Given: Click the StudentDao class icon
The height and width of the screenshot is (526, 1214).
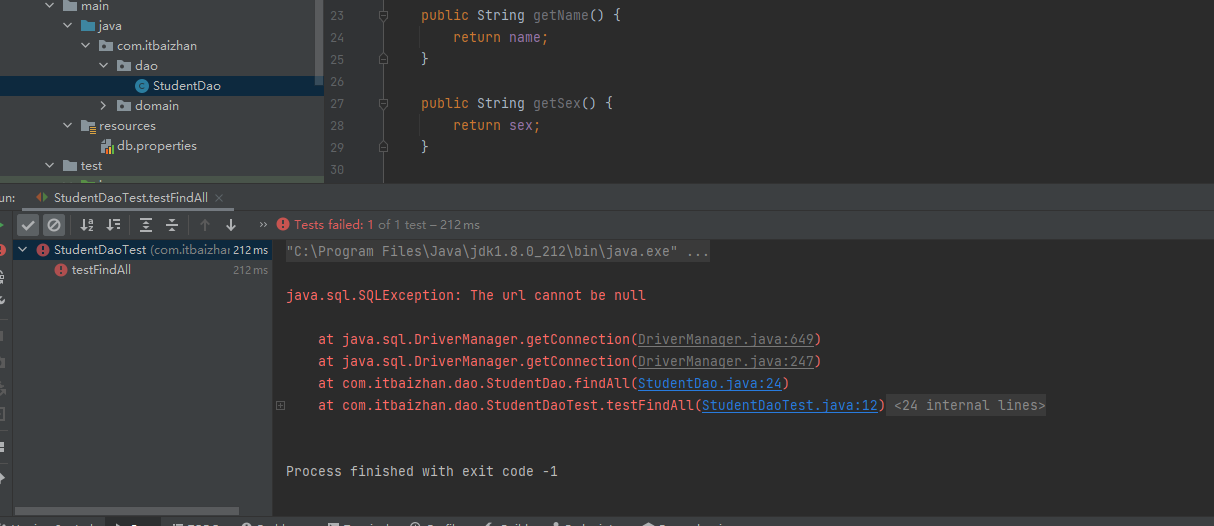Looking at the screenshot, I should (141, 86).
